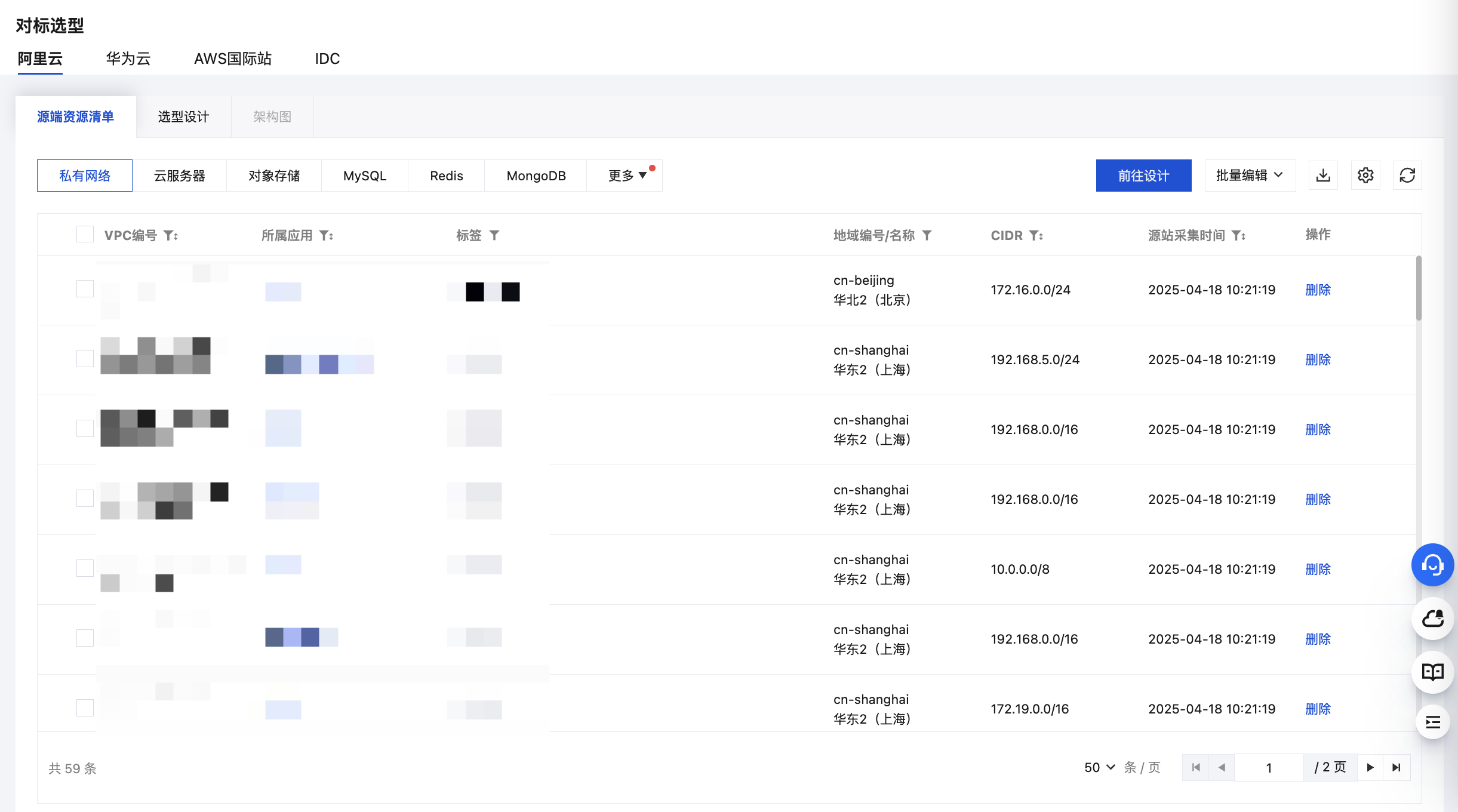Click the download export icon
The width and height of the screenshot is (1458, 812).
click(x=1323, y=176)
